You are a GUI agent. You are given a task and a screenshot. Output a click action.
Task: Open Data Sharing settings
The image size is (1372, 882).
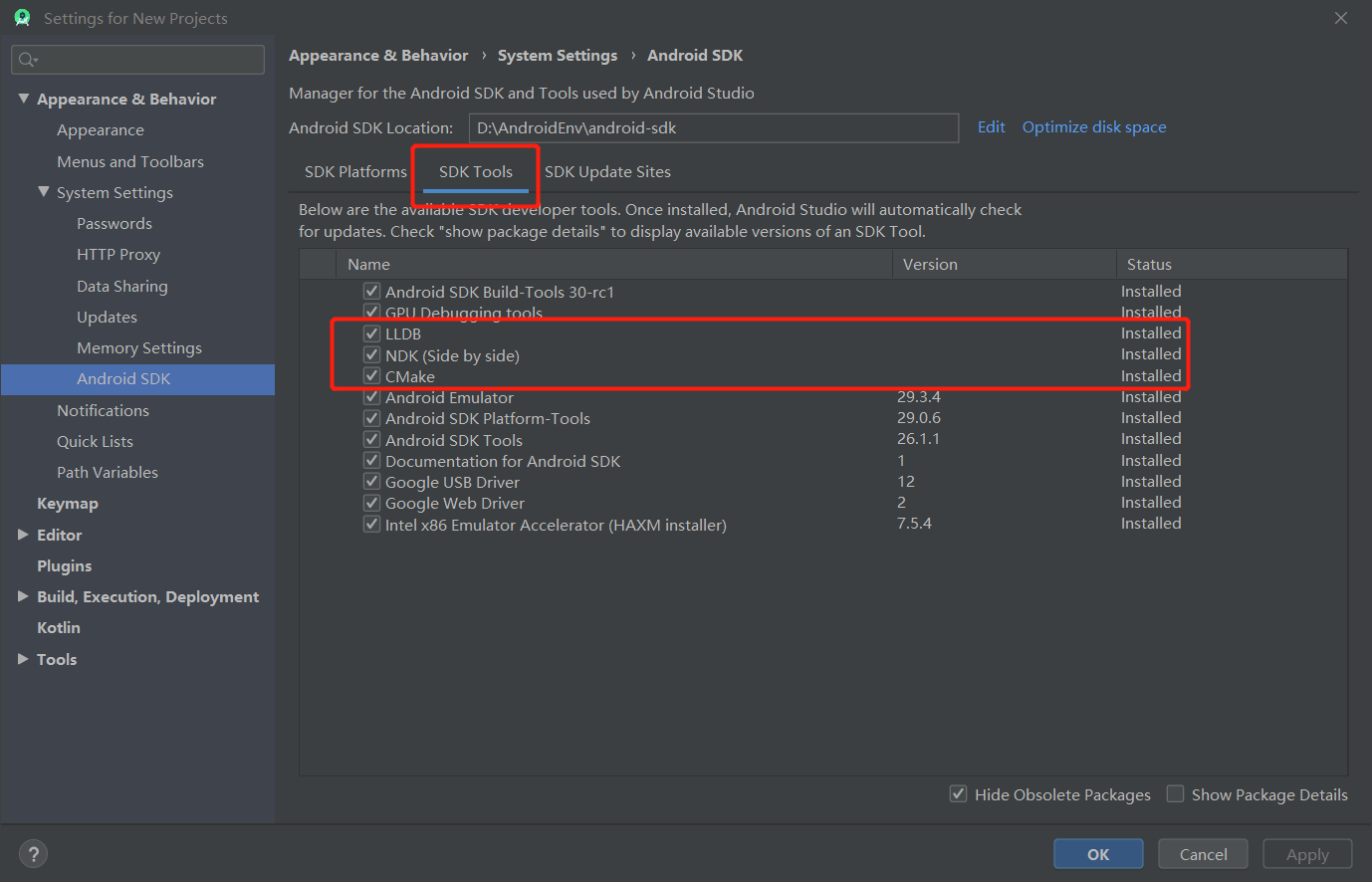click(122, 286)
